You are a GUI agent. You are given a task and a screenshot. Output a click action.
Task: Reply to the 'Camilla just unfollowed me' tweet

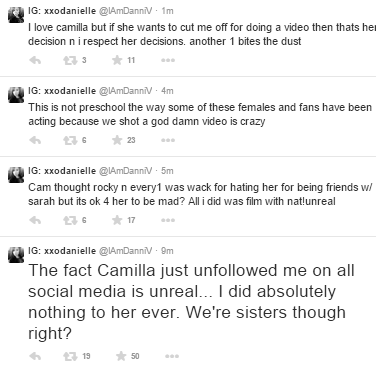[x=35, y=356]
